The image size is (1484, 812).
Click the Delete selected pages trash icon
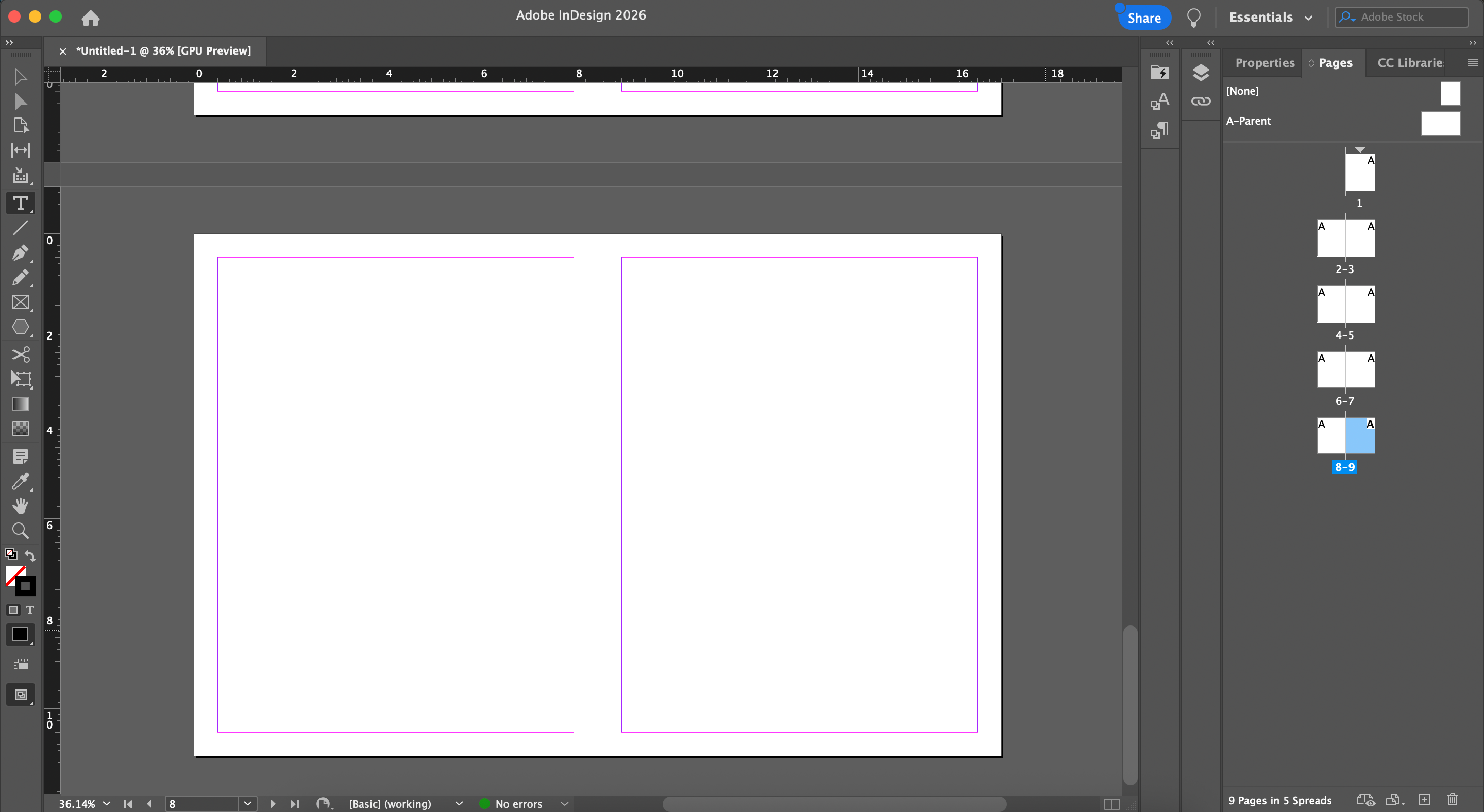tap(1453, 799)
